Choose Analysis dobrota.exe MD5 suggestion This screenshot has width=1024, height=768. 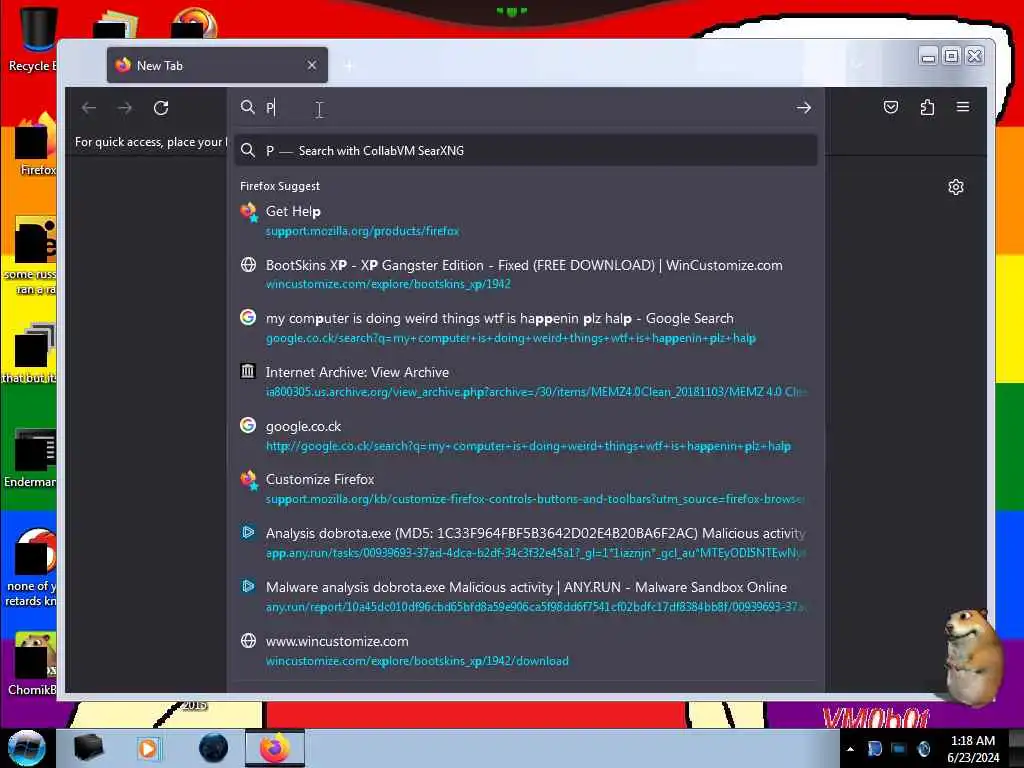[526, 543]
